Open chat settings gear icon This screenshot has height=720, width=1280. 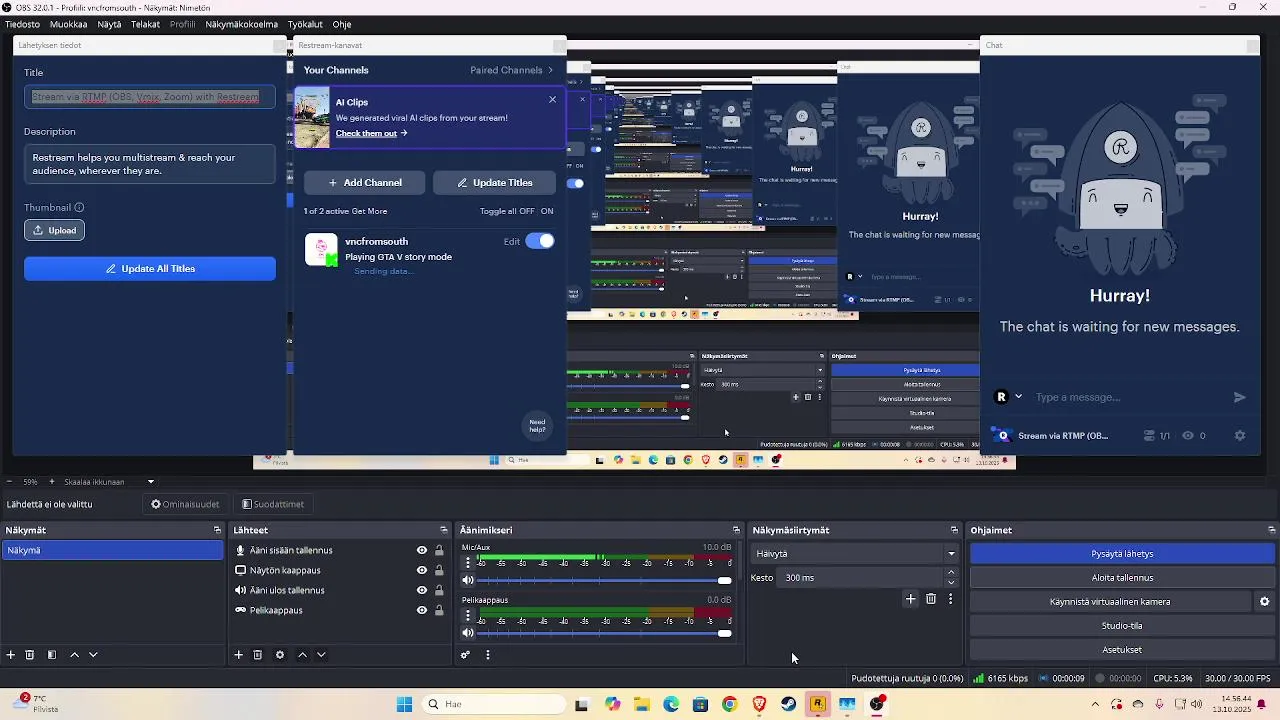(x=1240, y=436)
